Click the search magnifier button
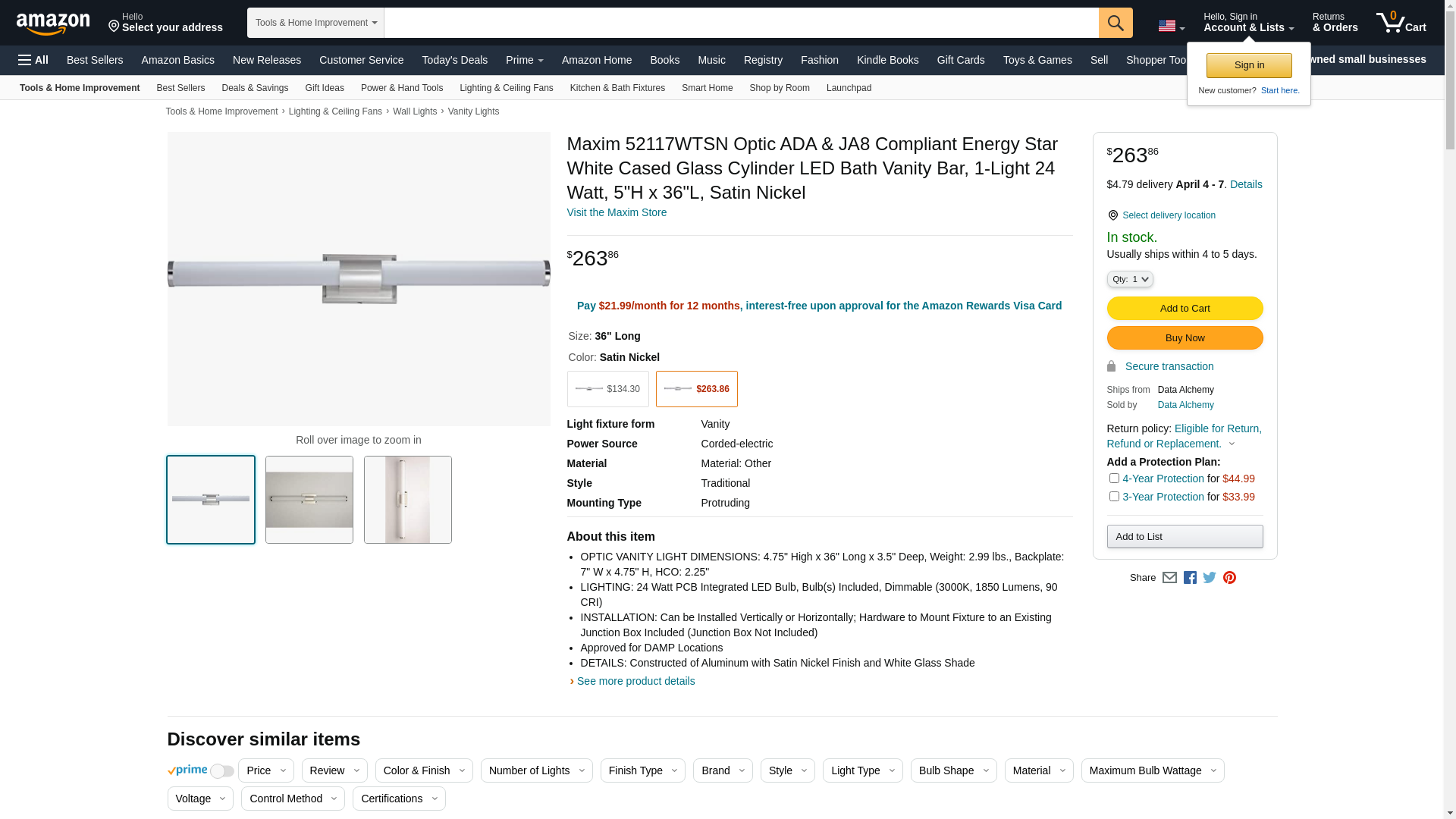The width and height of the screenshot is (1456, 819). point(1115,23)
